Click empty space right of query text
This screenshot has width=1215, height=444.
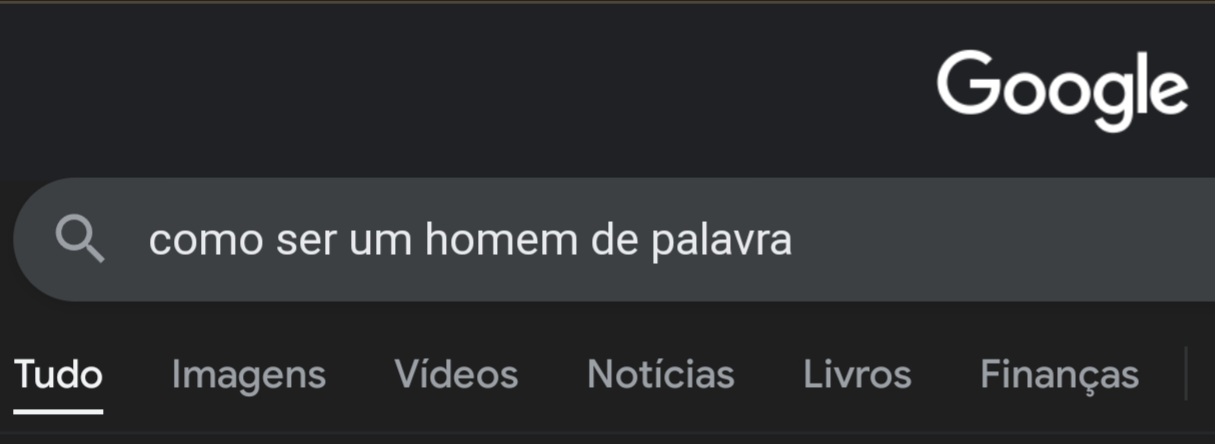point(1000,240)
